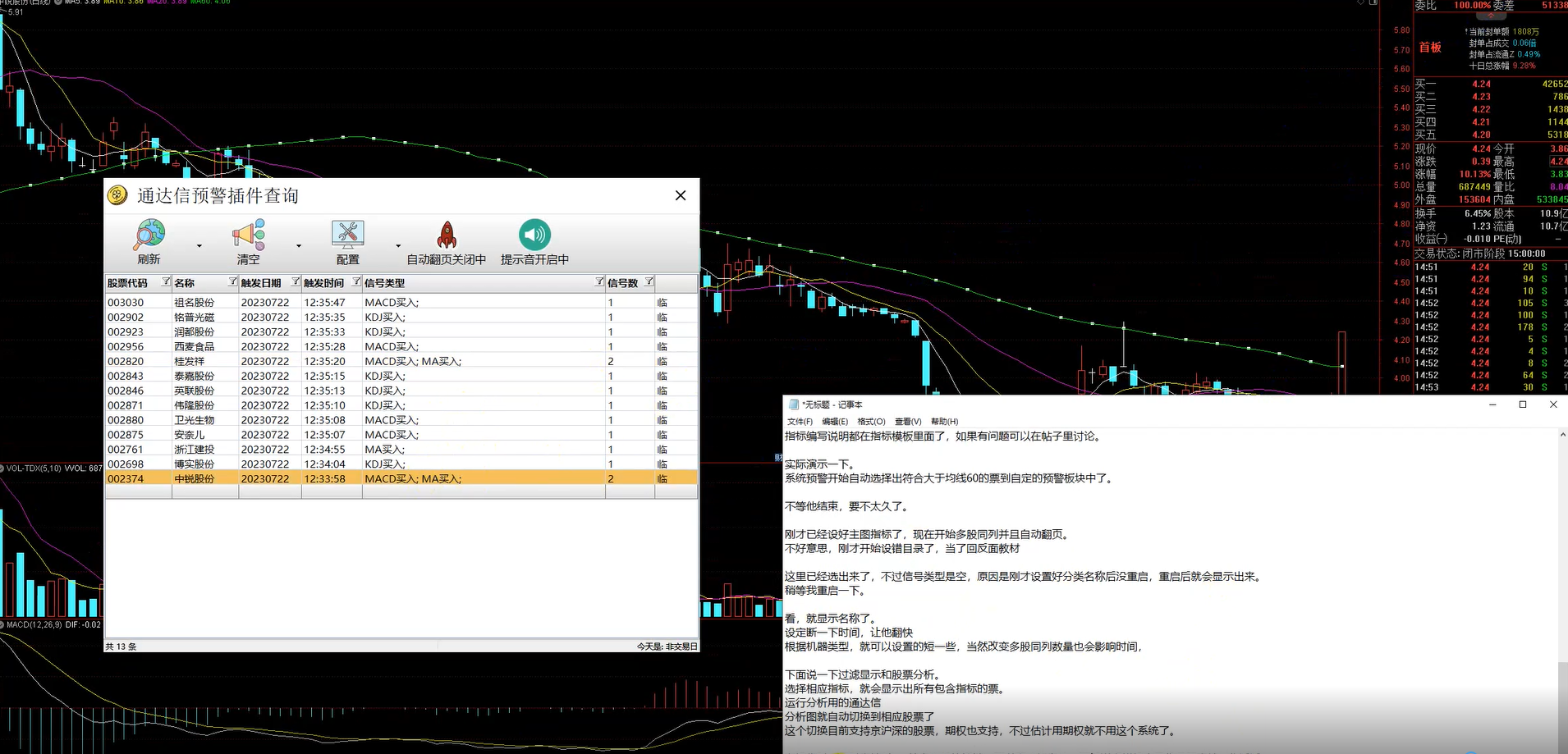The width and height of the screenshot is (1568, 754).
Task: Open filter on 信号类型 column header
Action: (x=599, y=281)
